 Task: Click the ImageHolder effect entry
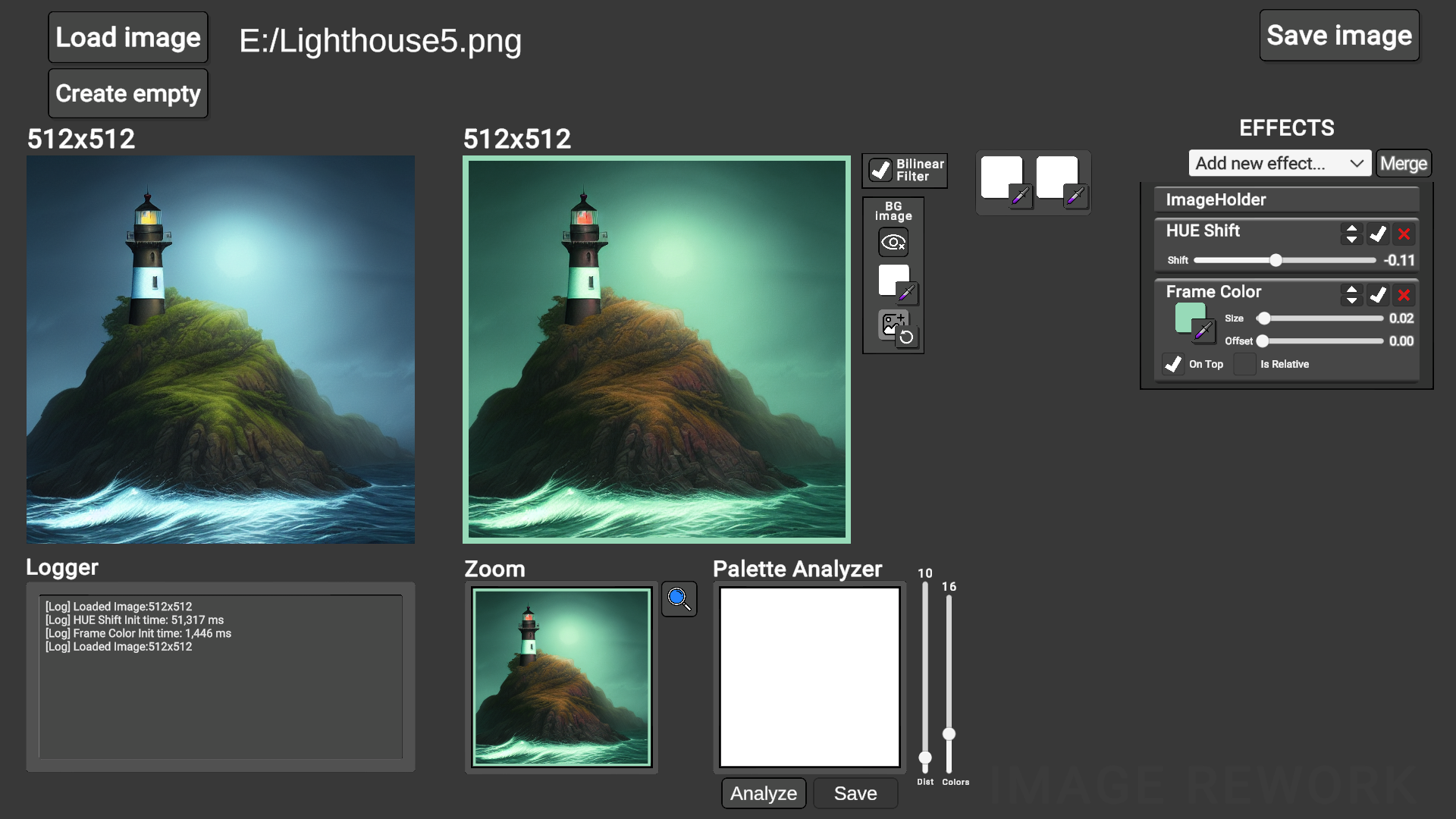[1286, 199]
